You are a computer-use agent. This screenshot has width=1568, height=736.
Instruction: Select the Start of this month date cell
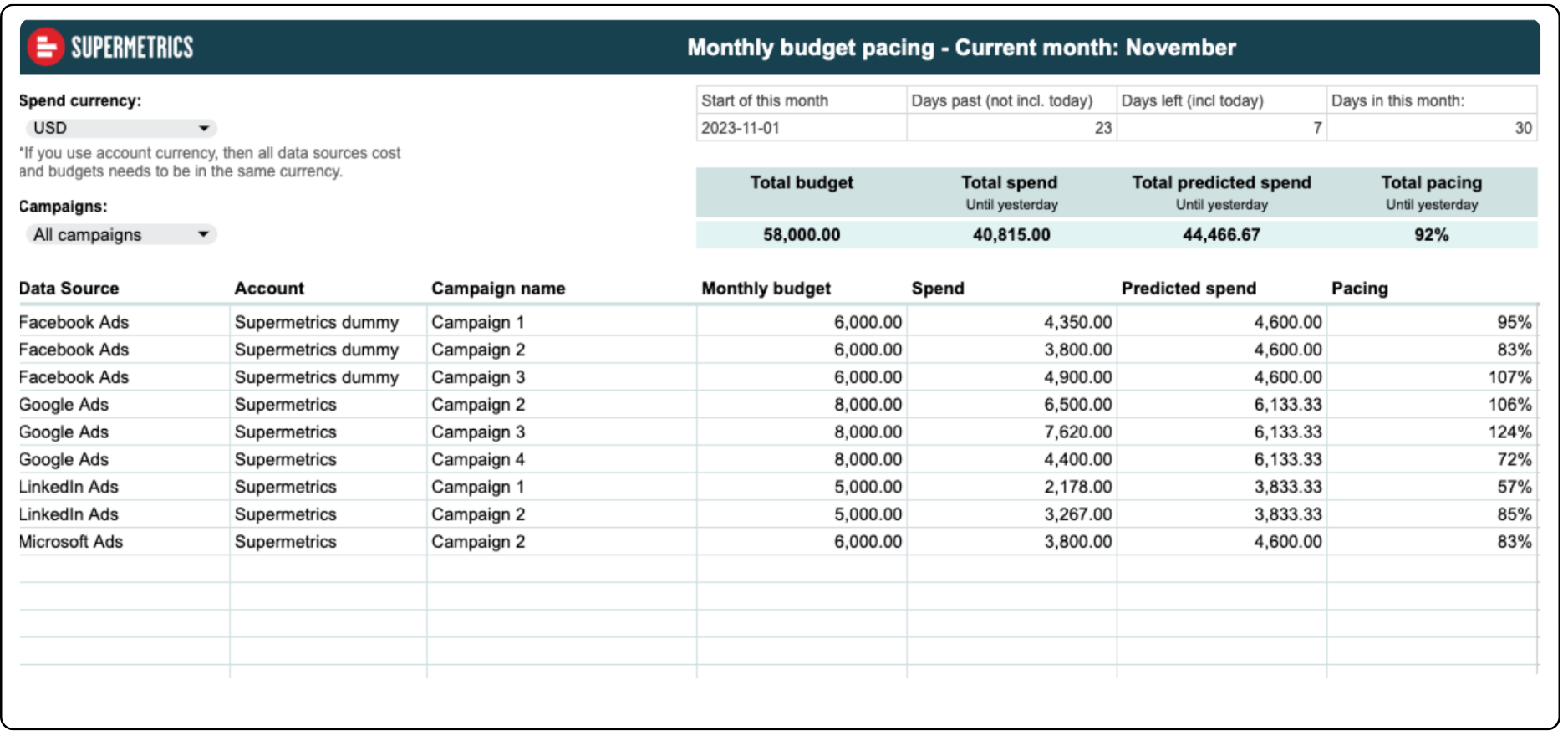(801, 128)
